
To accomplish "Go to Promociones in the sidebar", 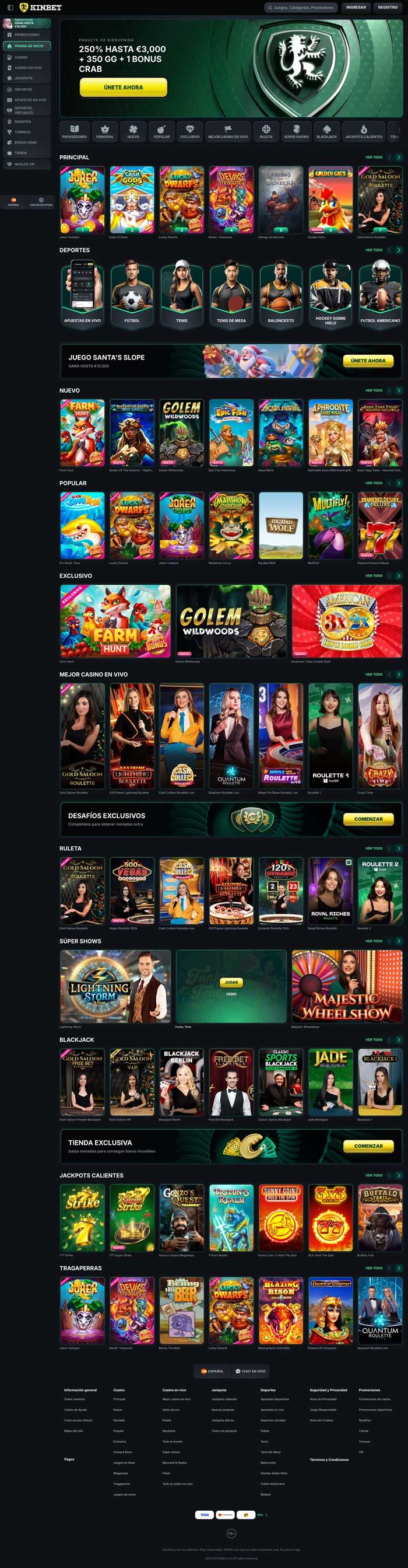I will pos(27,34).
